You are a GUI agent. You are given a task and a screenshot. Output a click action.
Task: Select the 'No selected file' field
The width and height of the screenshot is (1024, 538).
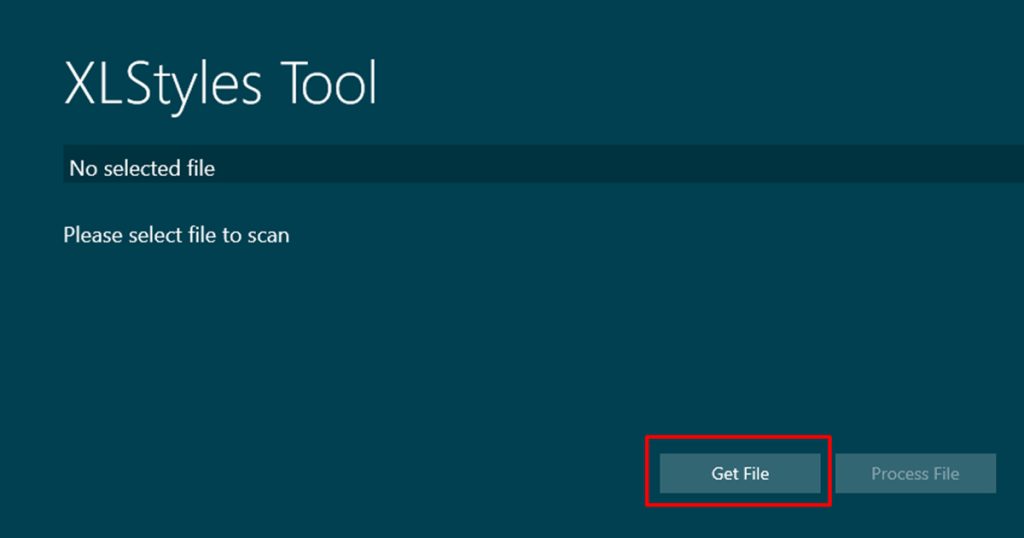(543, 164)
